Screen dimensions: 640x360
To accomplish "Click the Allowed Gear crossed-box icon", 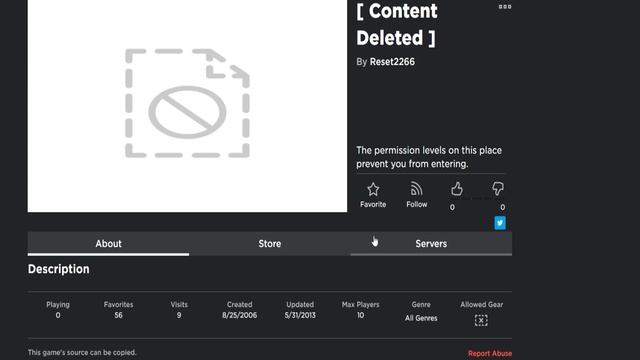I will point(481,320).
